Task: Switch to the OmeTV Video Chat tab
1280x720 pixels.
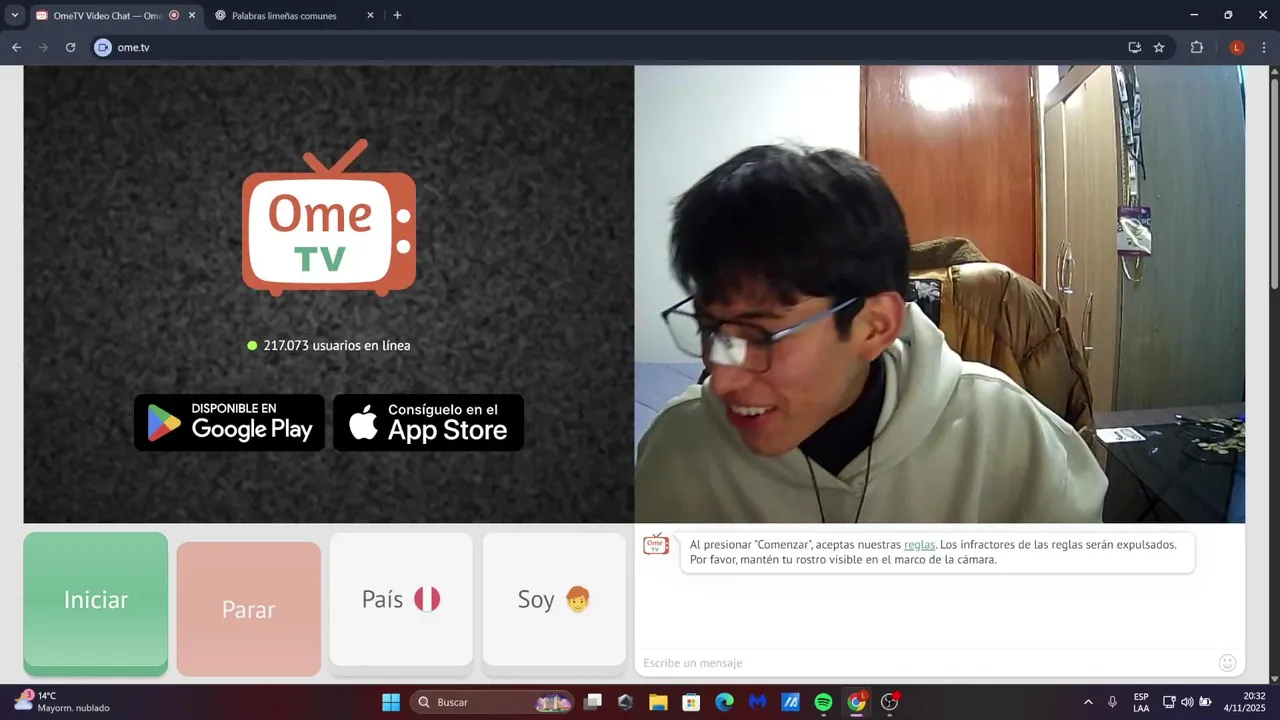Action: 106,16
